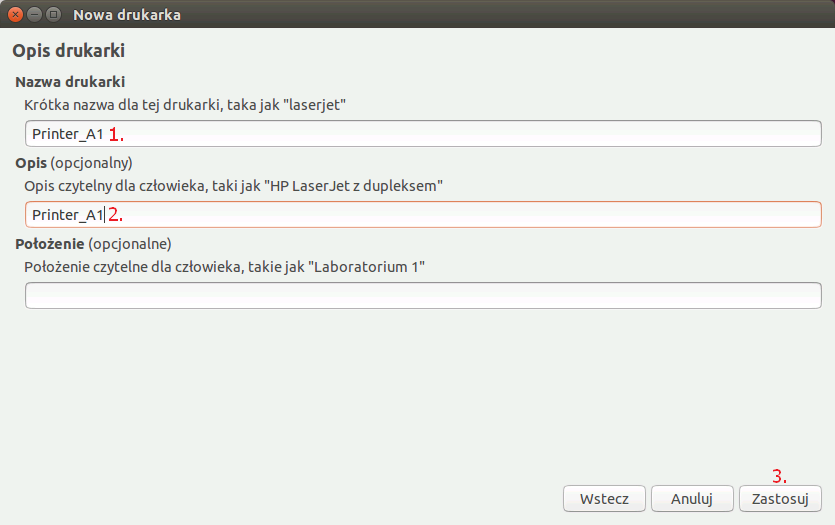This screenshot has height=525, width=835.
Task: Go back with the Wstecz button
Action: pos(604,499)
